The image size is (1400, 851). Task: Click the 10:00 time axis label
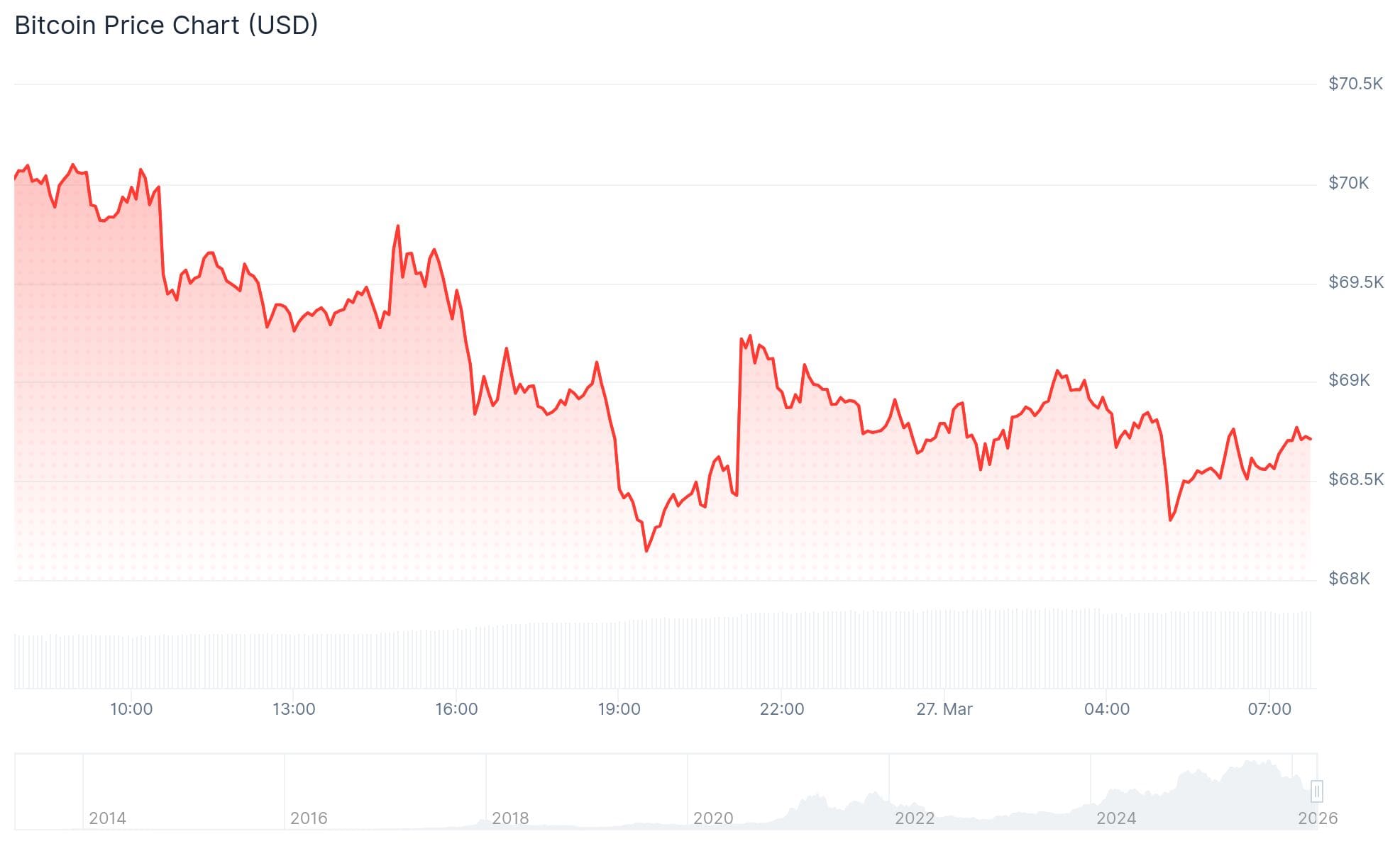(131, 709)
